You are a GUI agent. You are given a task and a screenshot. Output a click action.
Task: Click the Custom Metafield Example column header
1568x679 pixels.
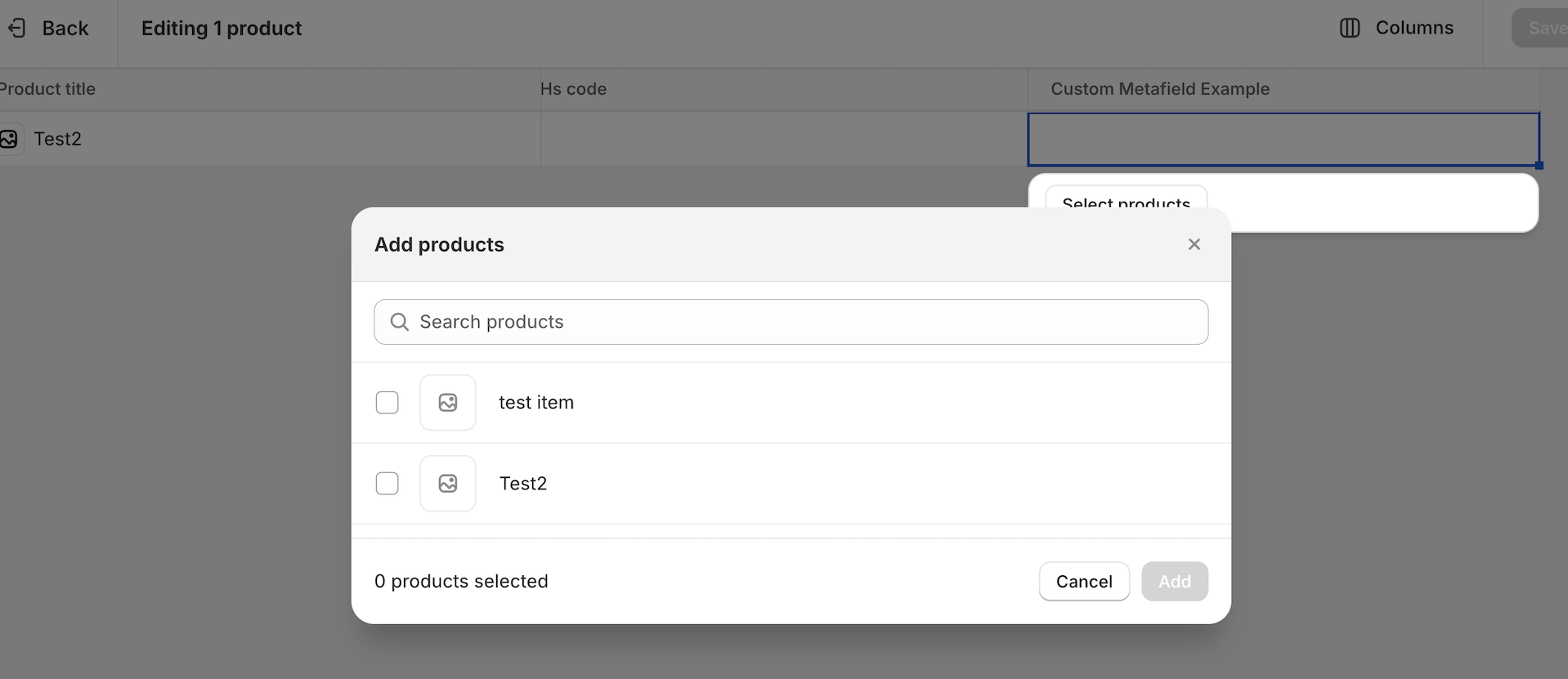pos(1159,89)
